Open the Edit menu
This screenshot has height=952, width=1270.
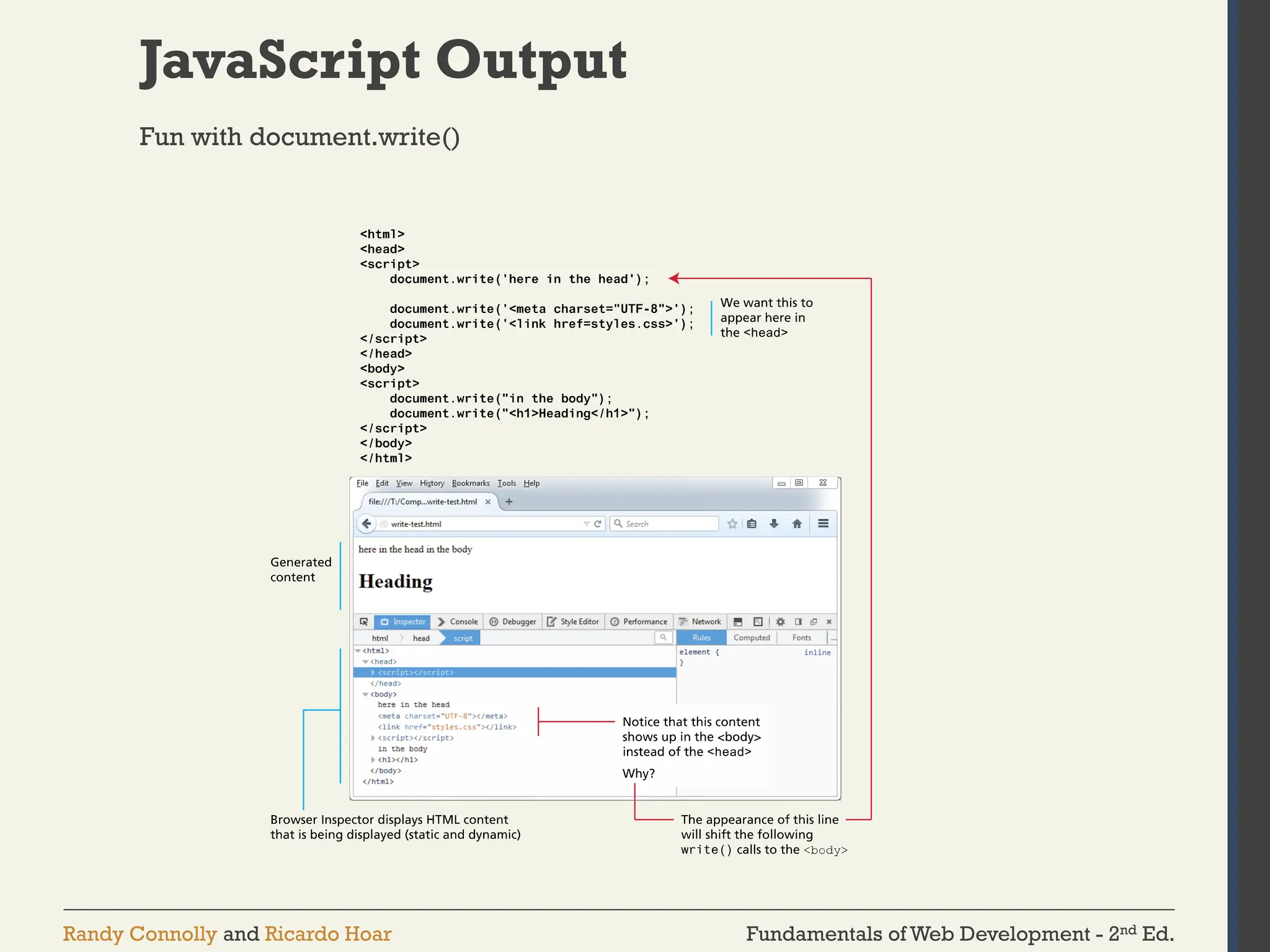point(383,483)
